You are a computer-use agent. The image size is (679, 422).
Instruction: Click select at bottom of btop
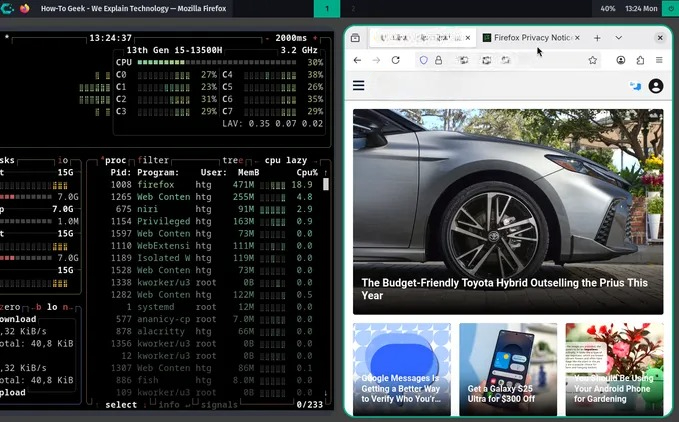[x=121, y=405]
